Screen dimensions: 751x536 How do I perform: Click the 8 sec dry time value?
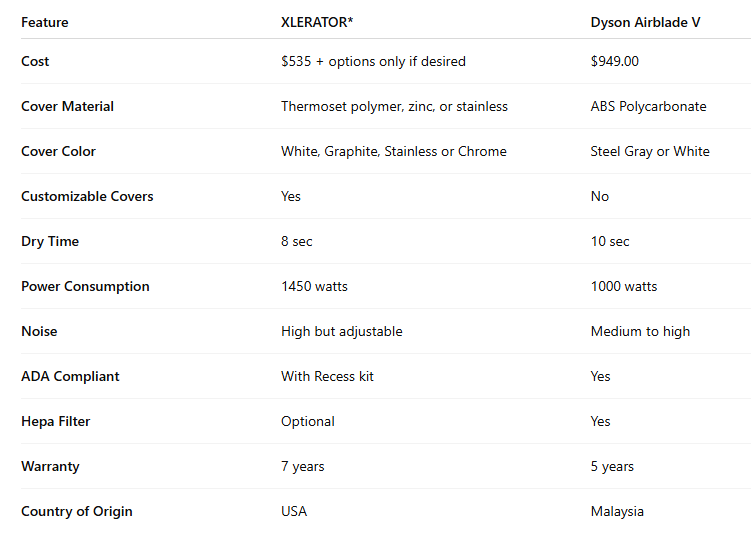click(297, 241)
